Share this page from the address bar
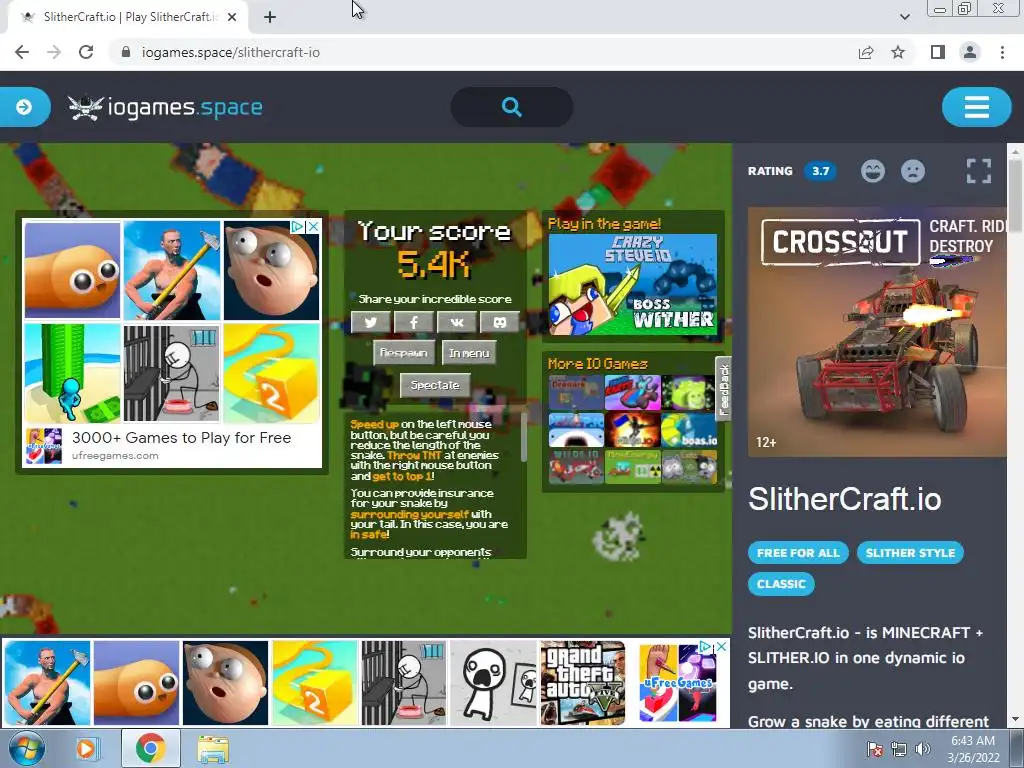The image size is (1024, 768). [866, 52]
